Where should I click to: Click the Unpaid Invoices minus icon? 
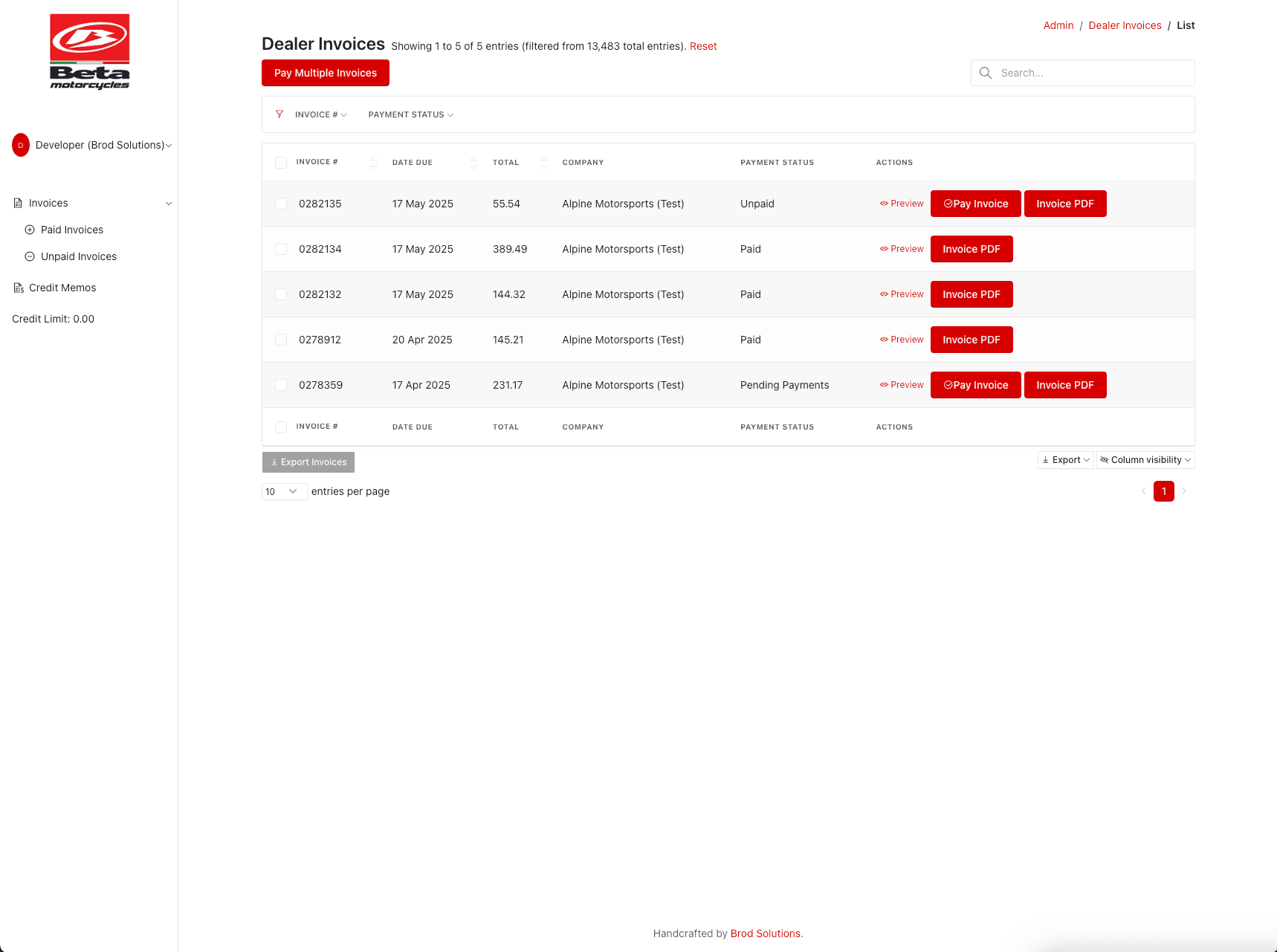pos(30,256)
